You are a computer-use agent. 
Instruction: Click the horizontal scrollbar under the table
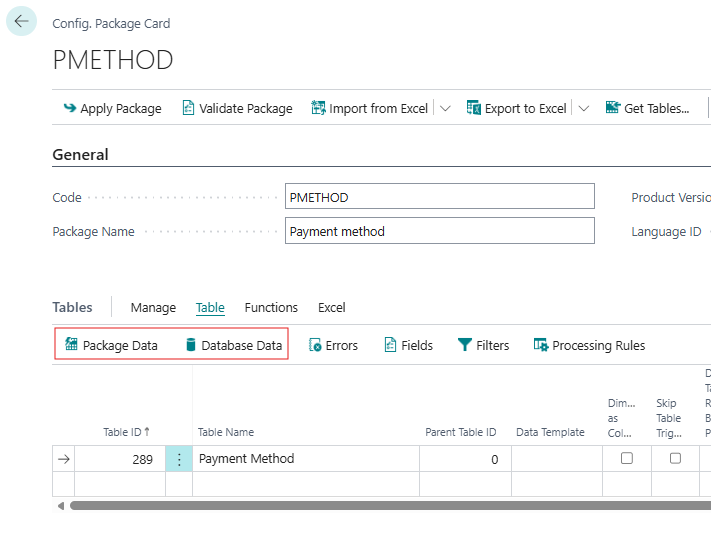[380, 506]
